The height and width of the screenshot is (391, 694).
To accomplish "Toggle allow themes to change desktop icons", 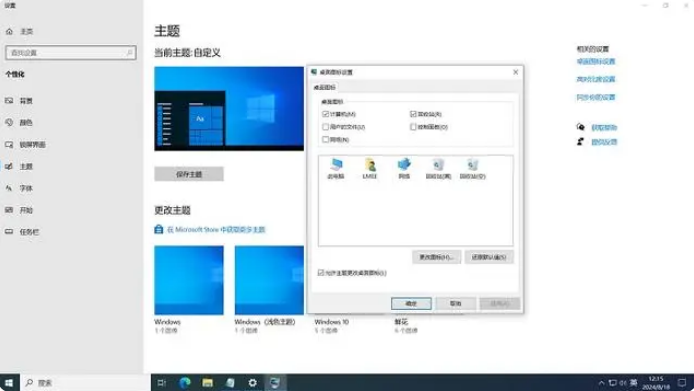I will click(x=321, y=273).
